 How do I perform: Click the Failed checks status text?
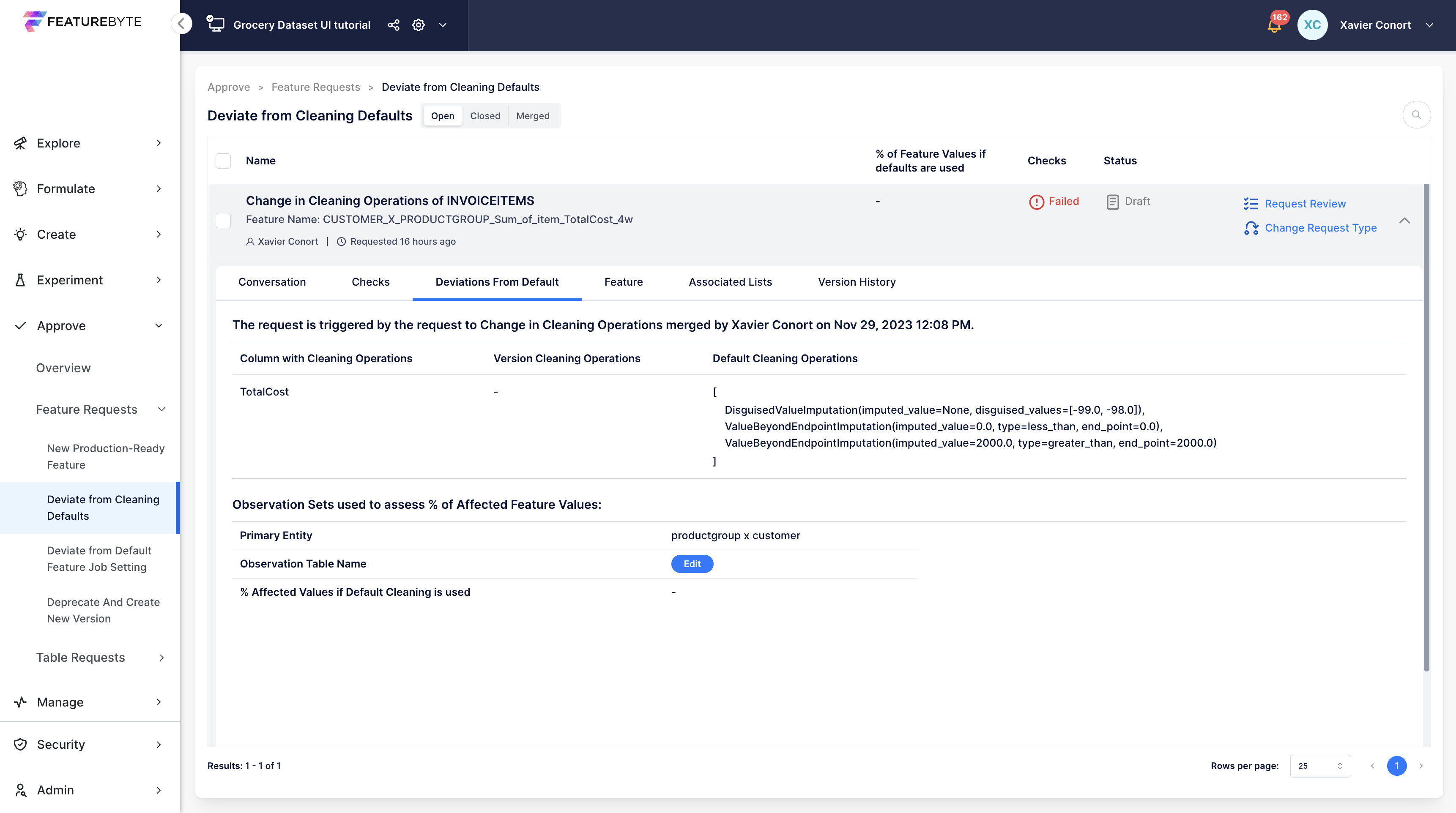[x=1064, y=202]
